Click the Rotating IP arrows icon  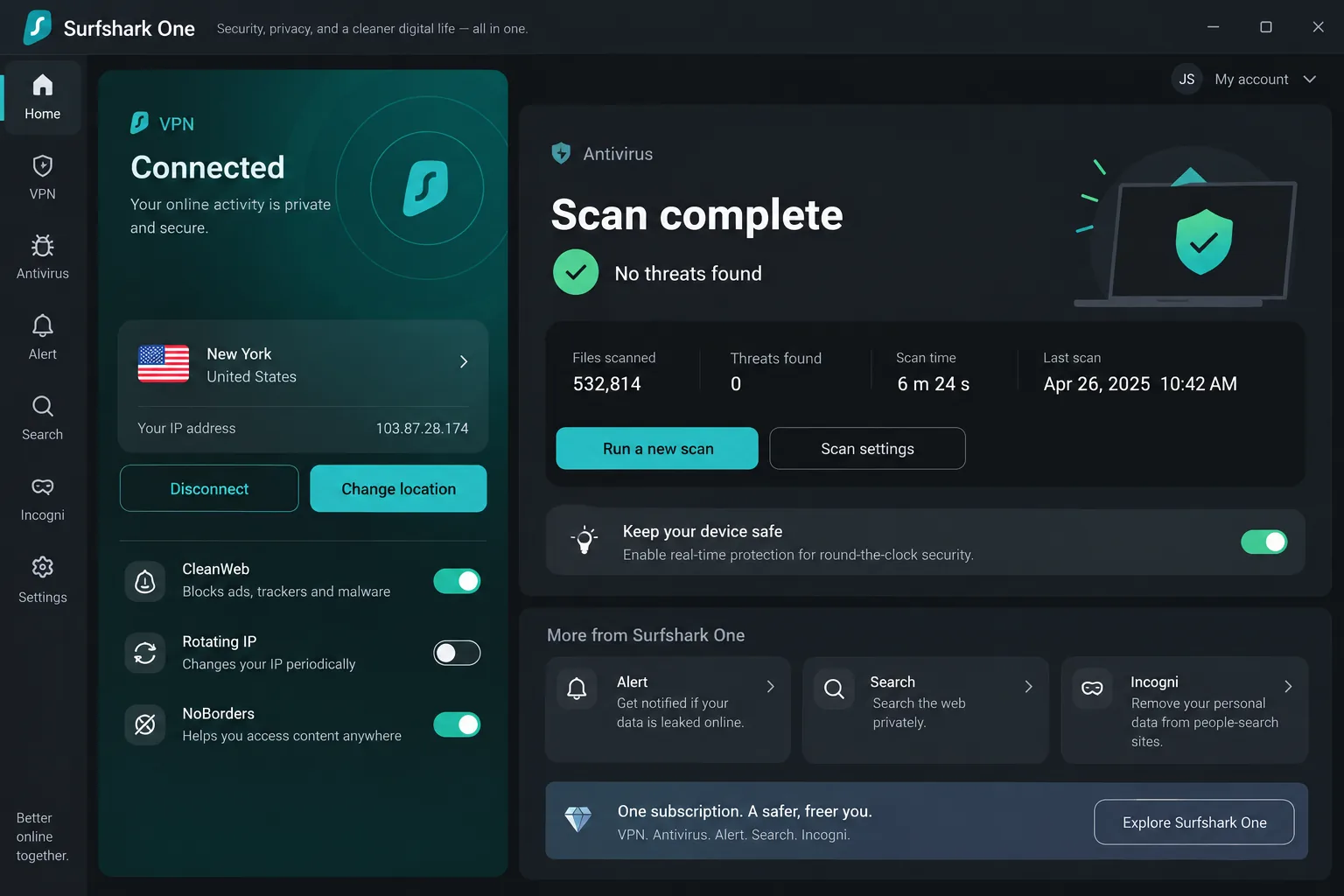point(145,653)
